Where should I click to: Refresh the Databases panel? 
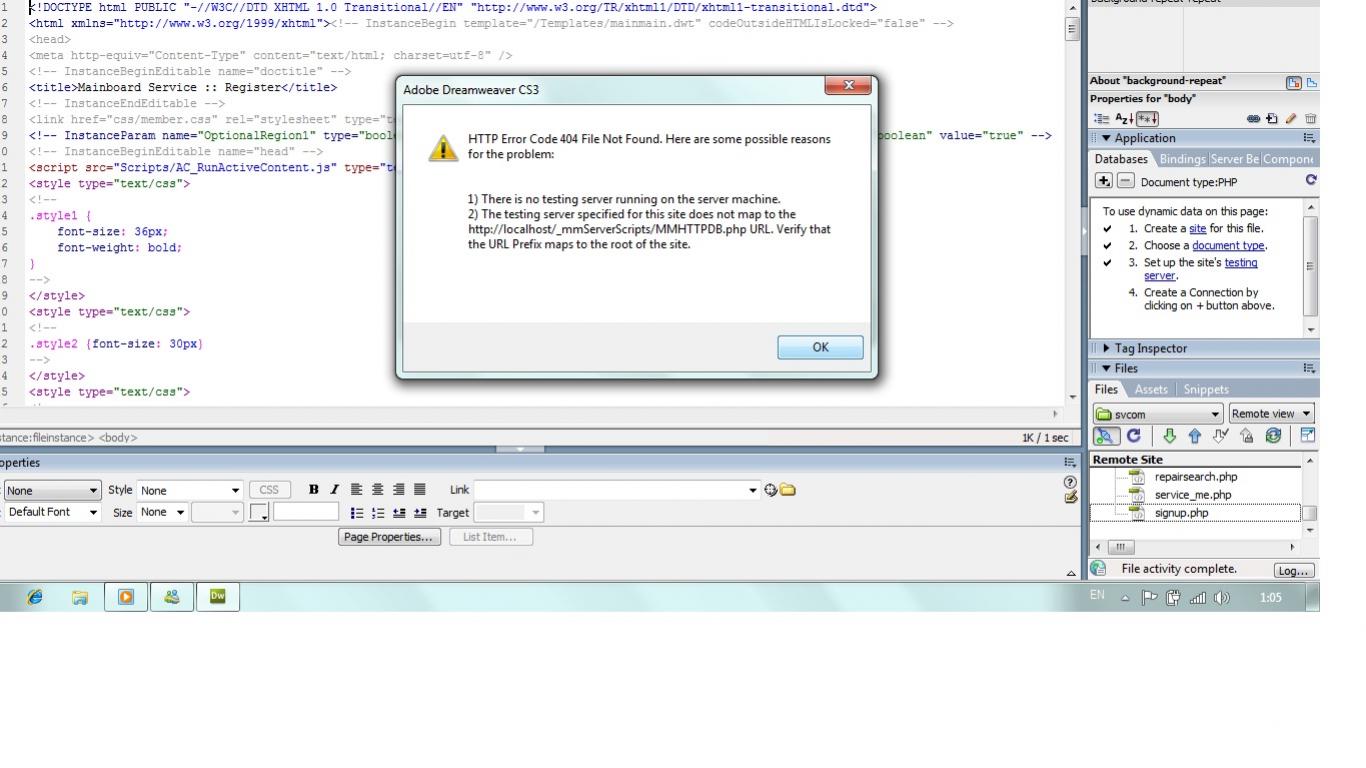(1310, 181)
